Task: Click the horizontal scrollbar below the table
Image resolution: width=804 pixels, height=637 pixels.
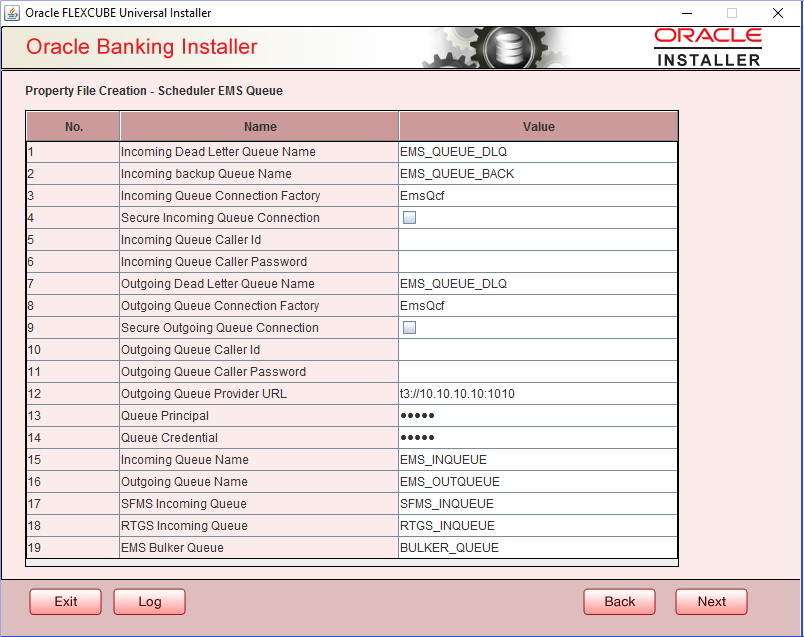Action: click(x=352, y=563)
